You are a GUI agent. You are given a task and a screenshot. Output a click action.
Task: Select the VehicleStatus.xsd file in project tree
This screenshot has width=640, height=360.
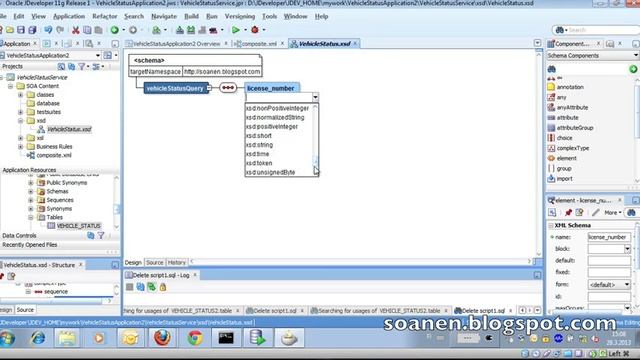69,129
